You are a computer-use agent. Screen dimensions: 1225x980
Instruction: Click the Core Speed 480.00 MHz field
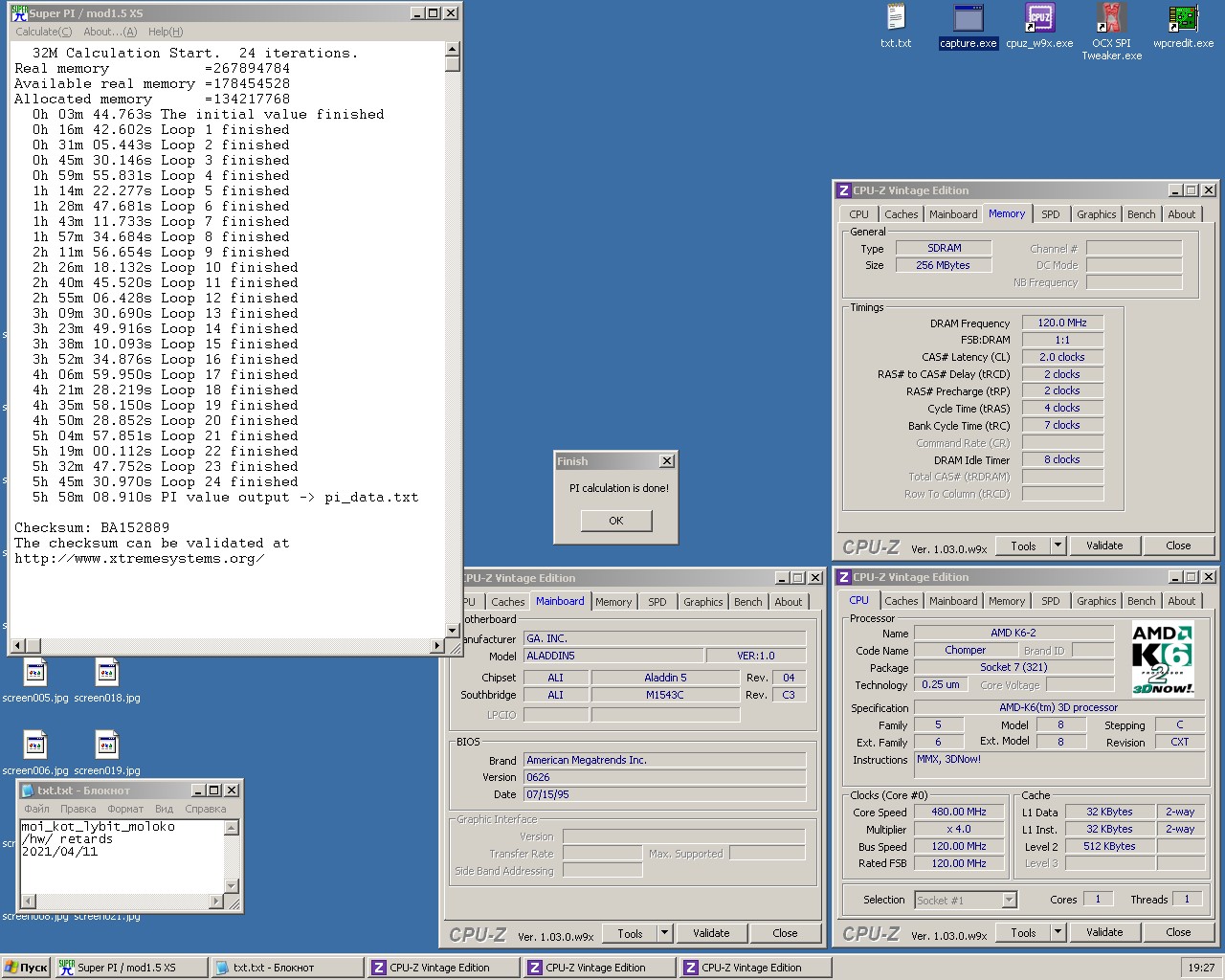coord(959,812)
